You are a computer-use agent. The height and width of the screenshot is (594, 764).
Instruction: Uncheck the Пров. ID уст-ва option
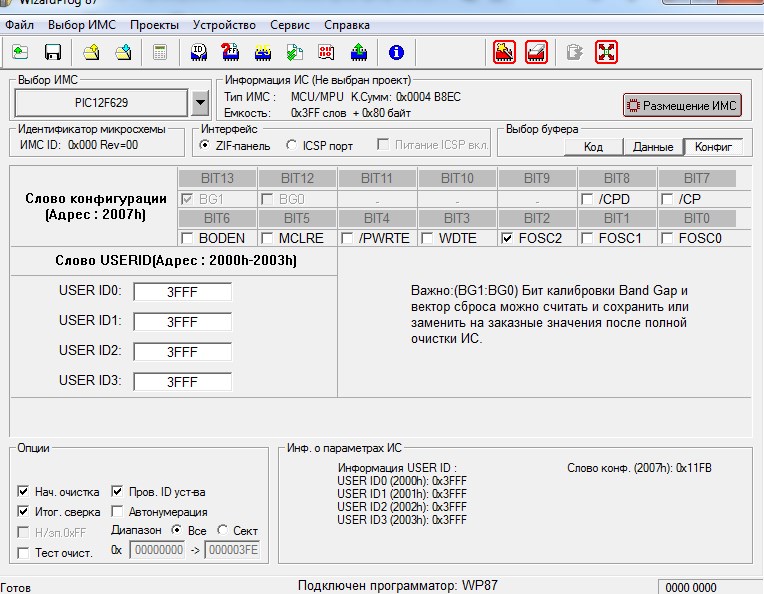click(117, 491)
